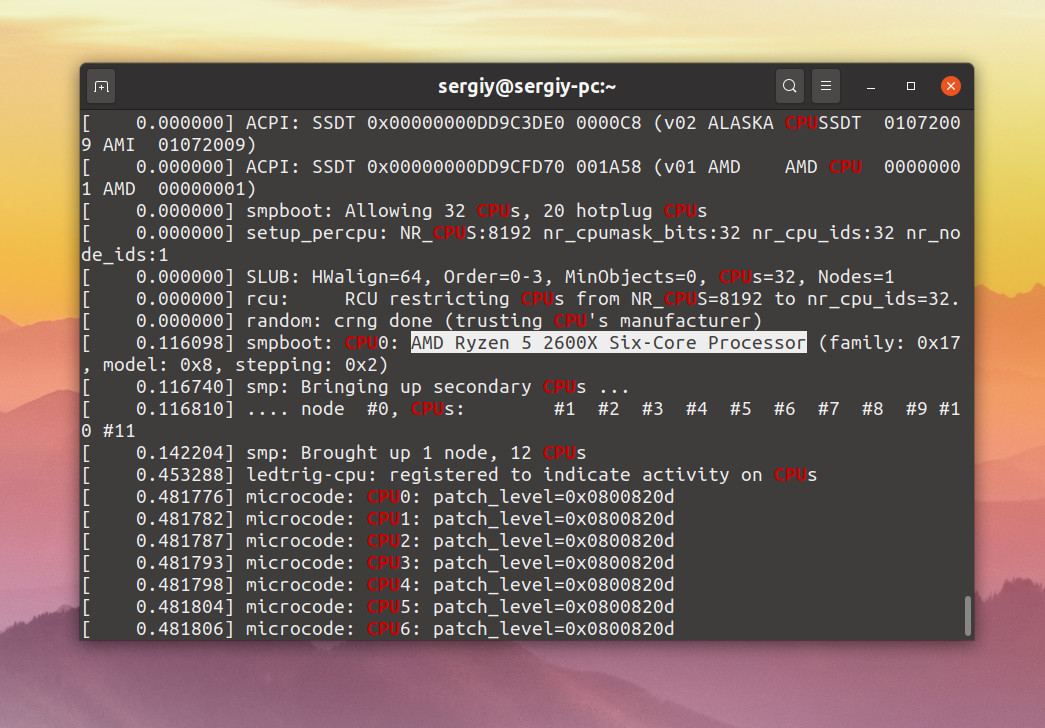Click the microcode CPU4 patch_level line
1045x728 pixels.
(x=378, y=585)
